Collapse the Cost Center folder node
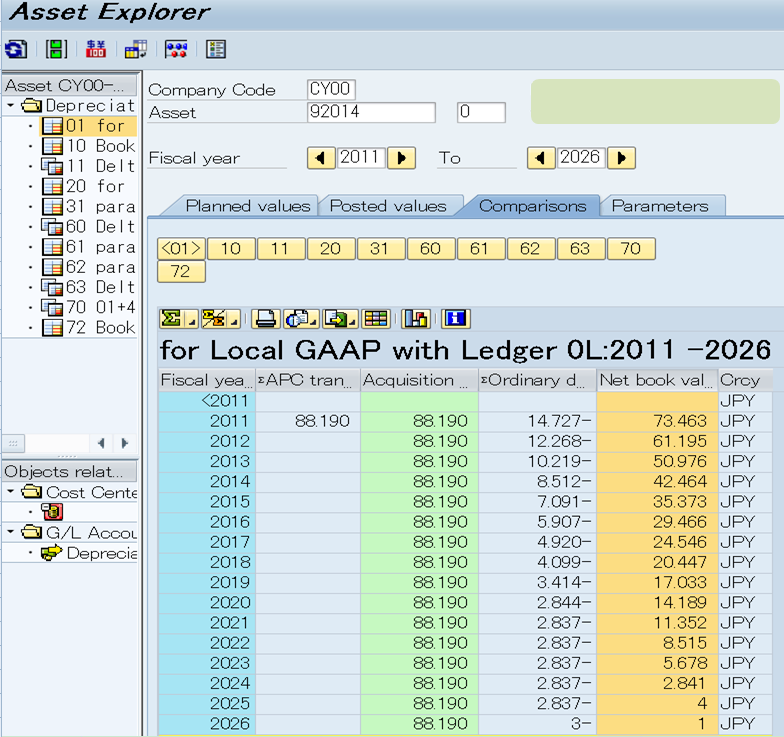 tap(10, 492)
